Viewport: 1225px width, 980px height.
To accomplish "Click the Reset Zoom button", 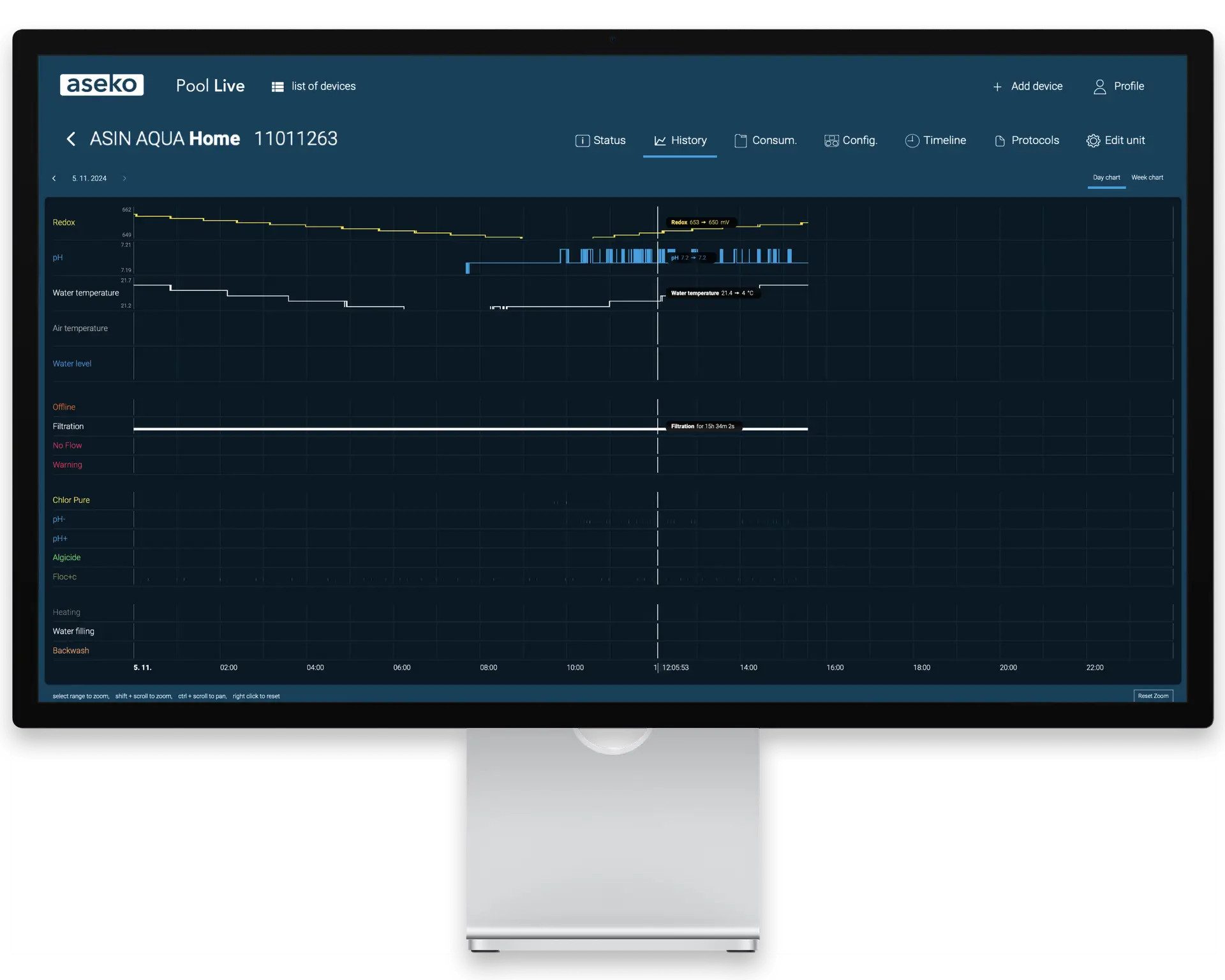I will (x=1153, y=696).
